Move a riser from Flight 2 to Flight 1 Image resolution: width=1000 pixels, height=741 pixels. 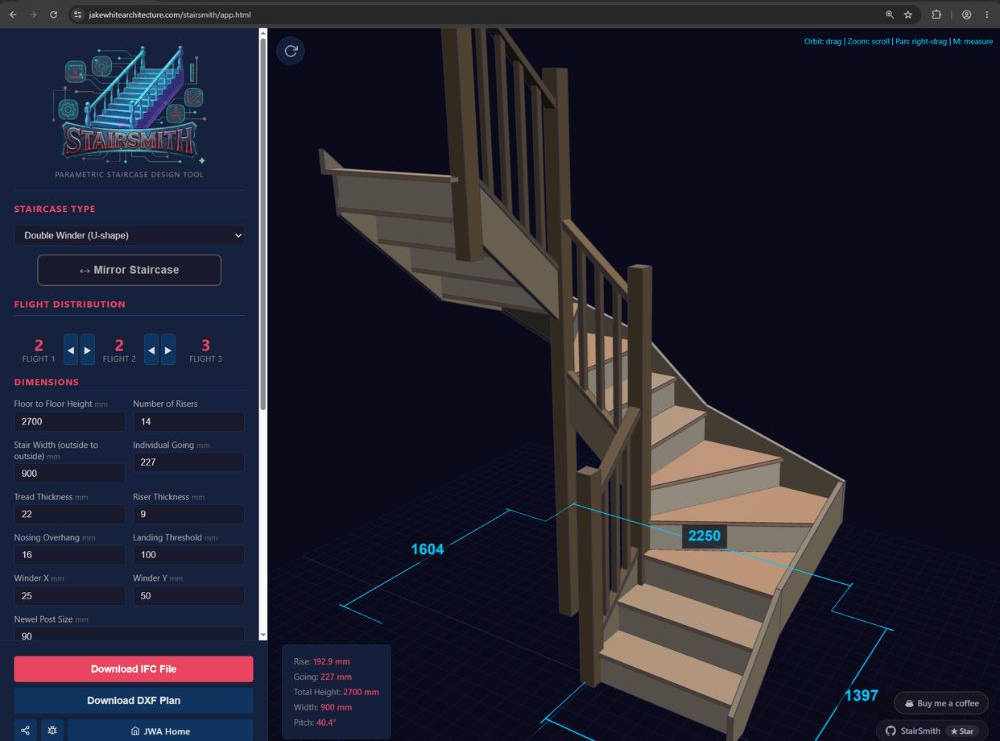tap(71, 350)
